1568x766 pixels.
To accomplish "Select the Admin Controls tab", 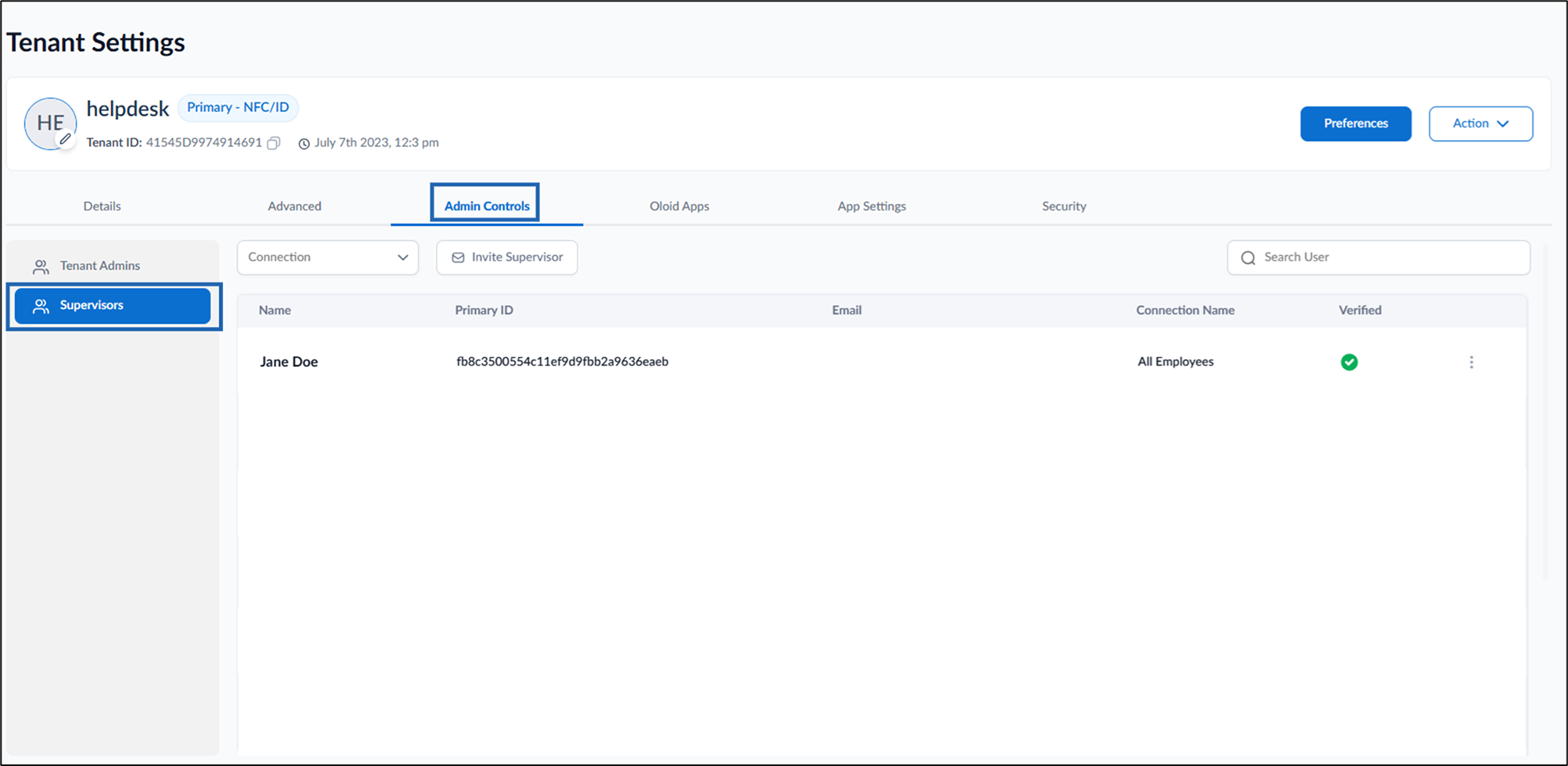I will click(x=487, y=206).
